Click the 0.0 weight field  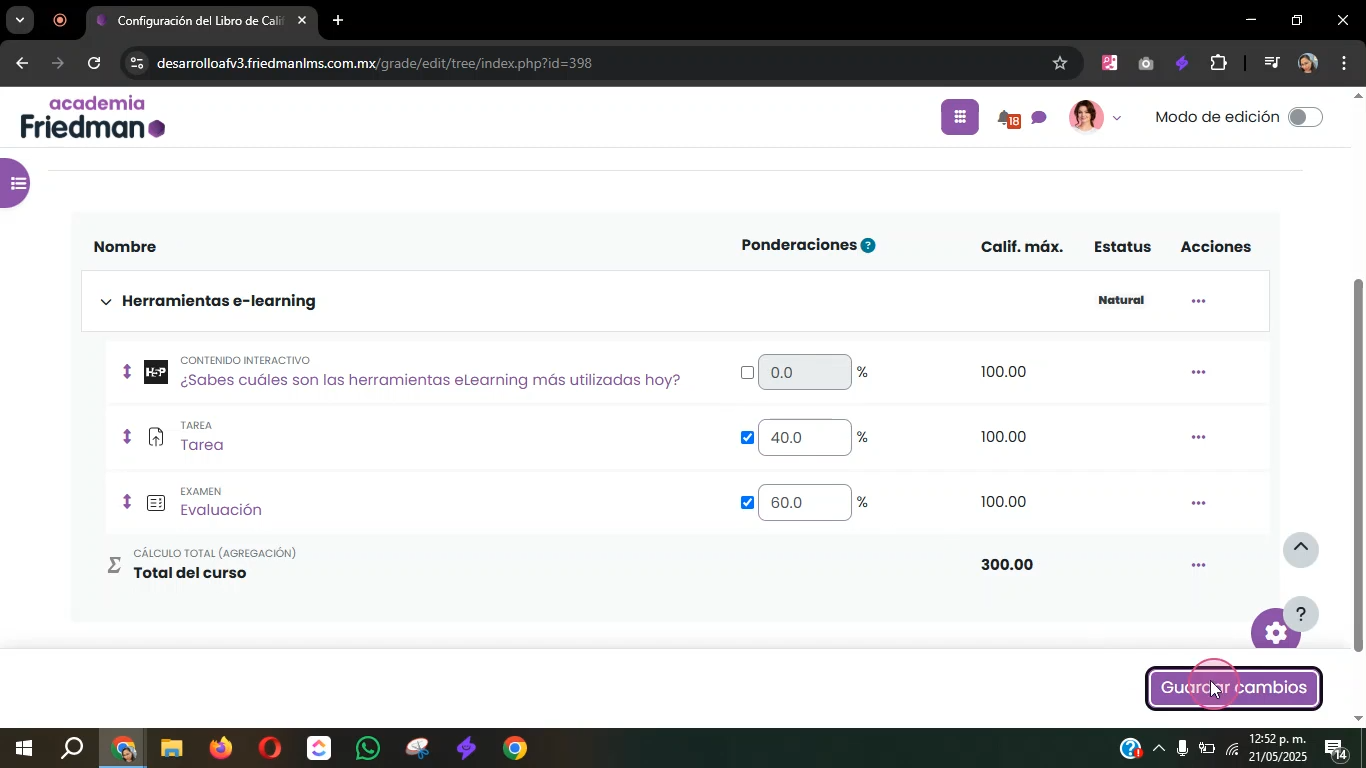(805, 372)
